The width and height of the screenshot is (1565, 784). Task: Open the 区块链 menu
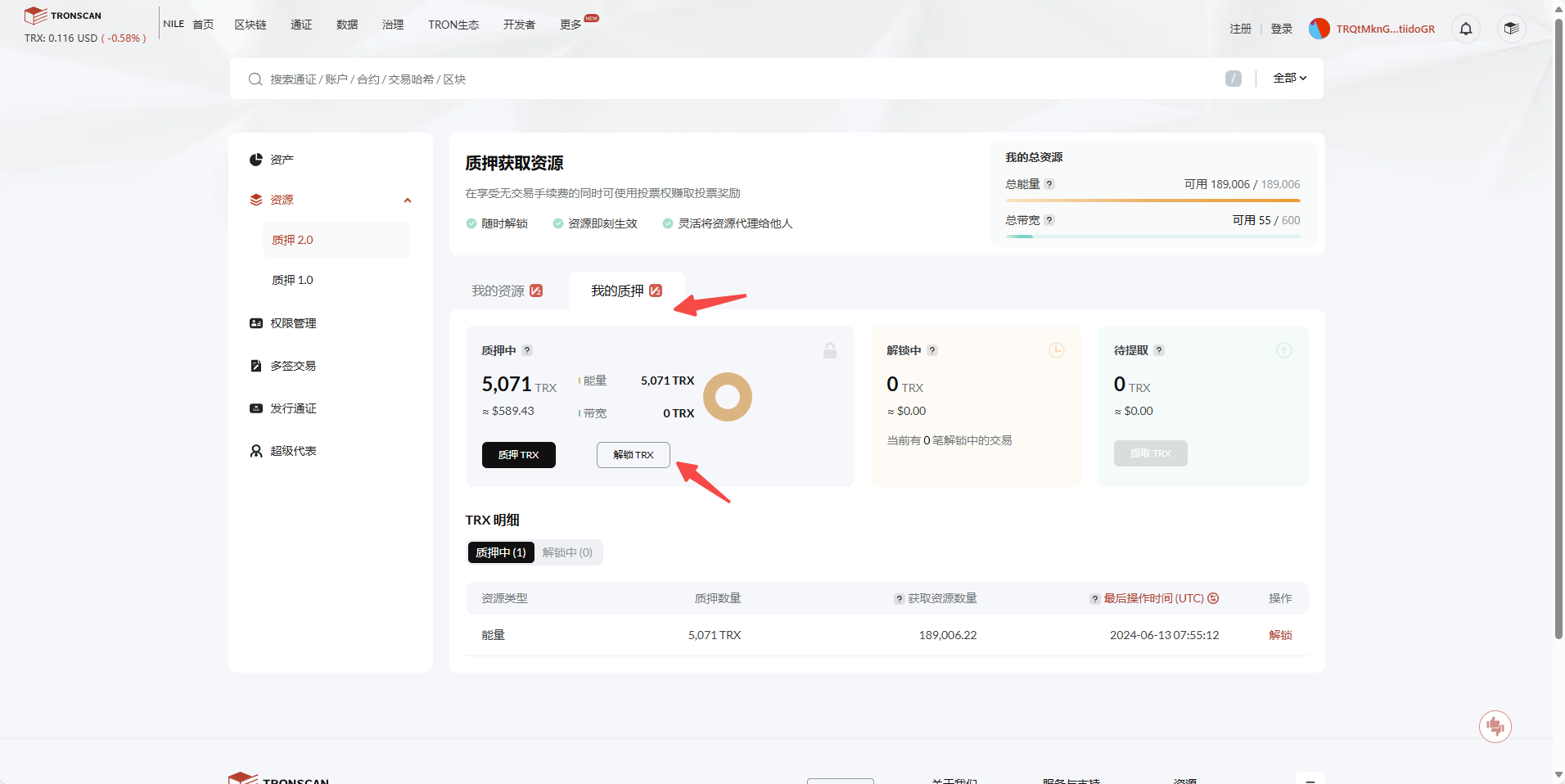click(250, 25)
